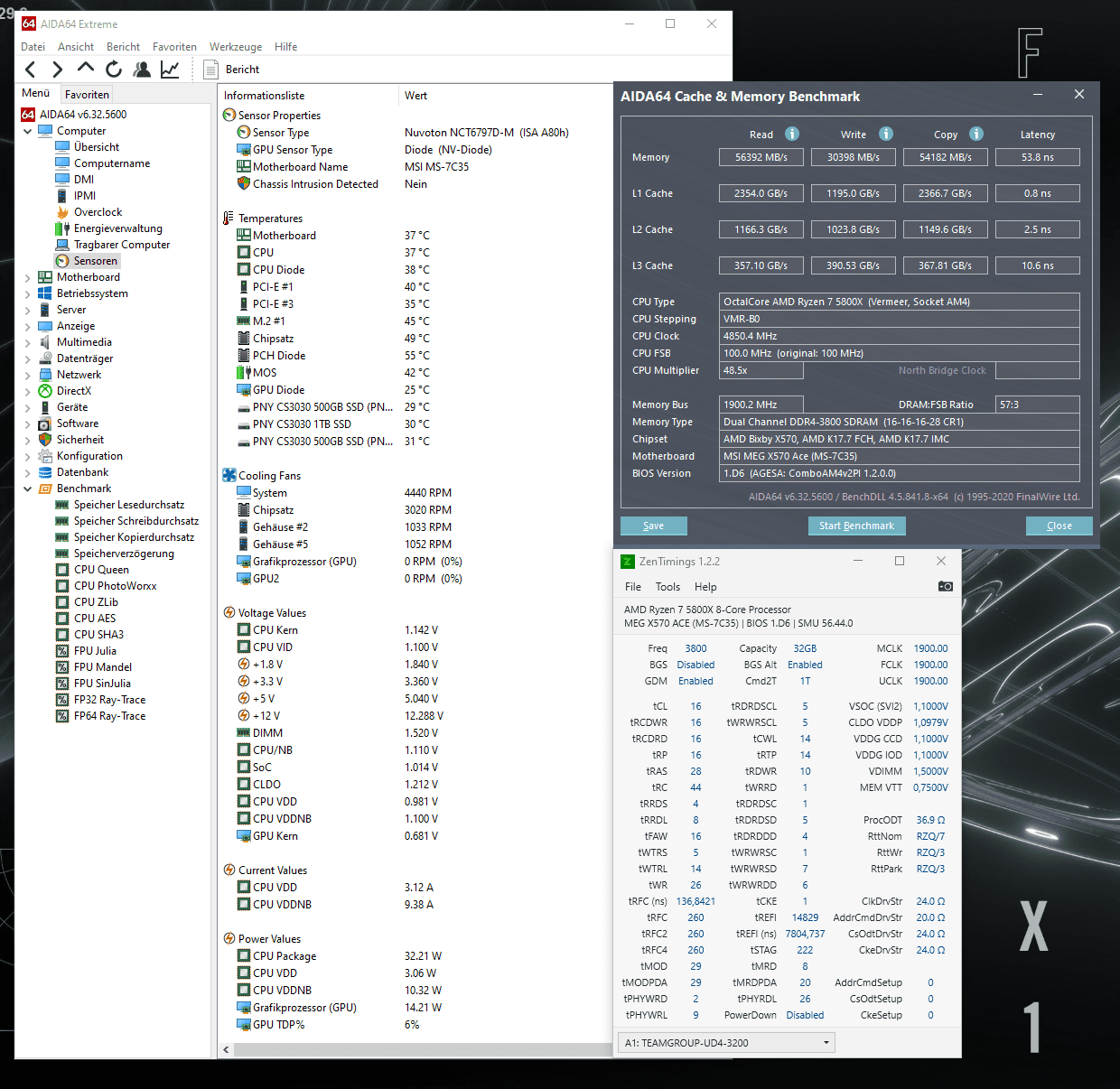Viewport: 1120px width, 1089px height.
Task: Click the L3 Cache Write value field
Action: click(854, 265)
